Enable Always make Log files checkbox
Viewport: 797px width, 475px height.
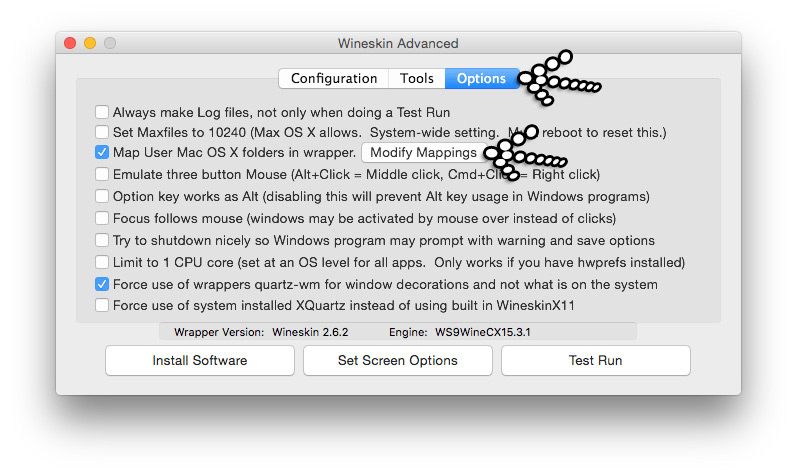102,112
